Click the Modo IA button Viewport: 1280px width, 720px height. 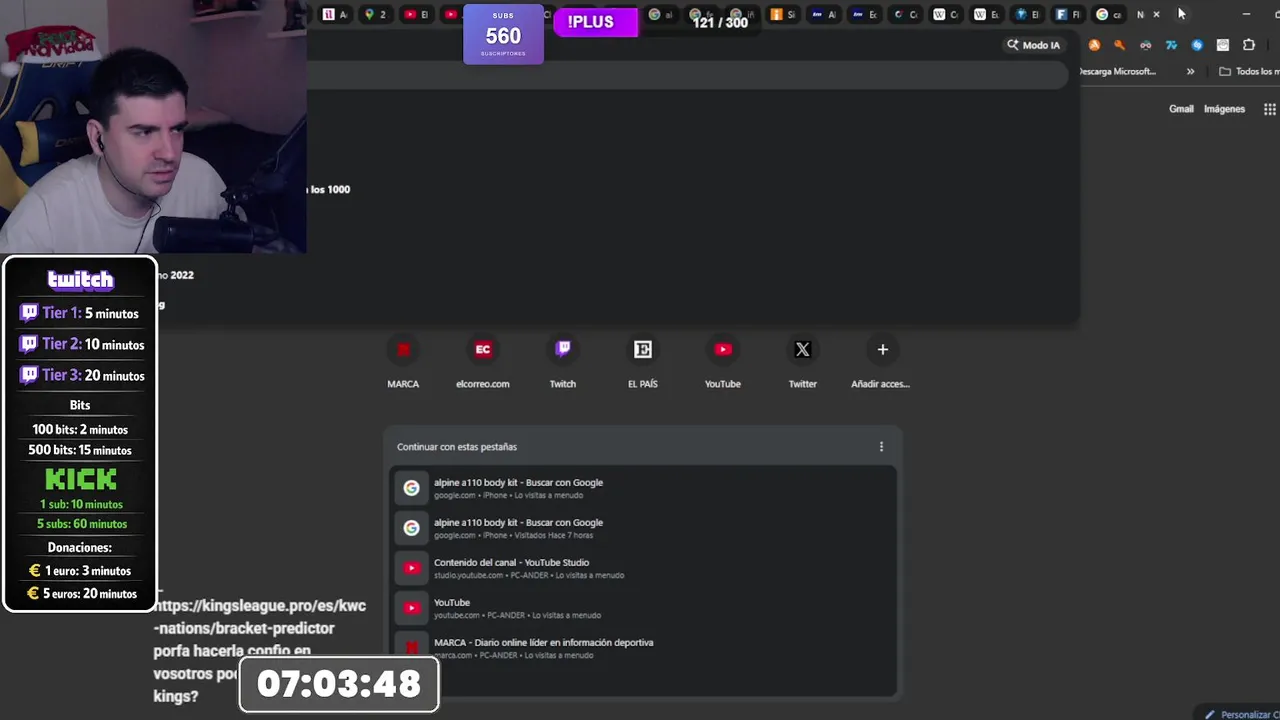(x=1033, y=45)
